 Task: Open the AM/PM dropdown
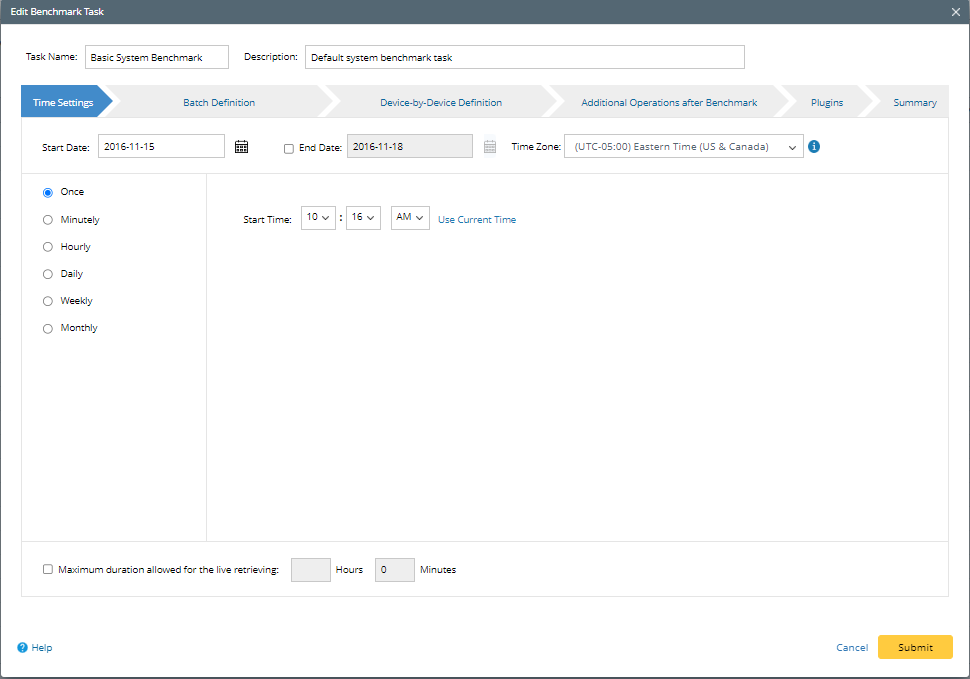pos(410,218)
